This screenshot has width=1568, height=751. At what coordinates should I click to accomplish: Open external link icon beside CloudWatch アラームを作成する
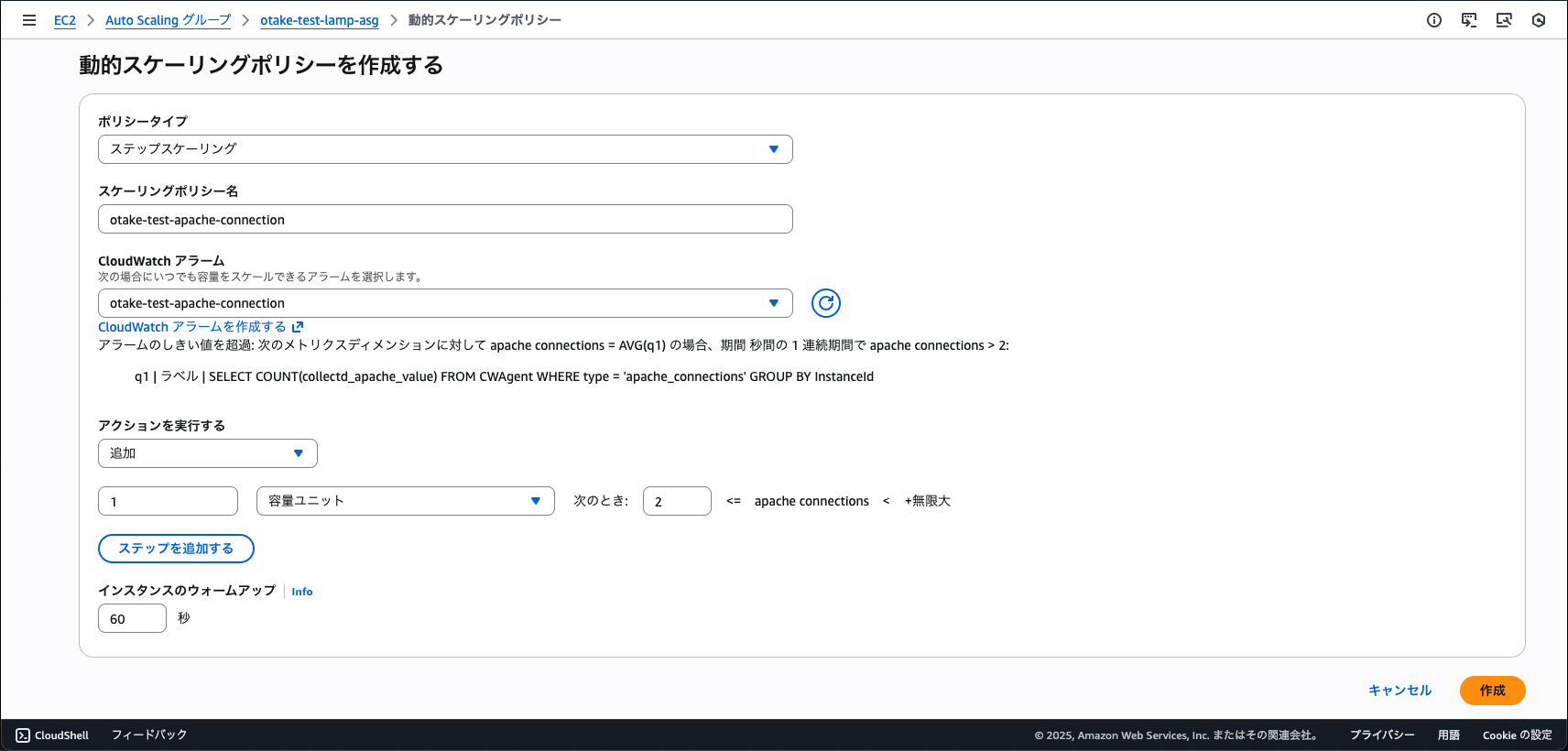click(x=298, y=327)
